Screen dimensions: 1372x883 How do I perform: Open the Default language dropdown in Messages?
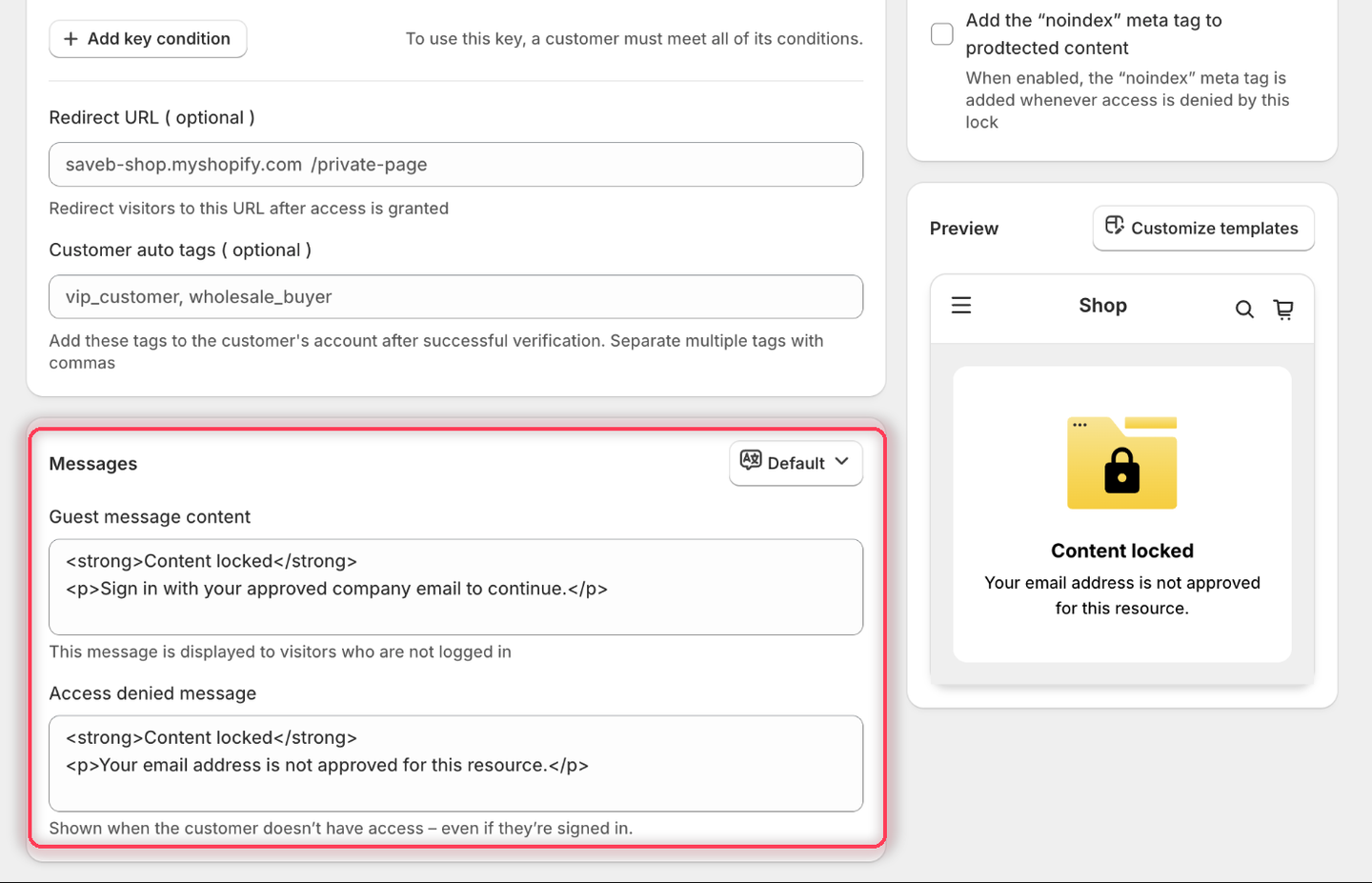click(x=796, y=463)
